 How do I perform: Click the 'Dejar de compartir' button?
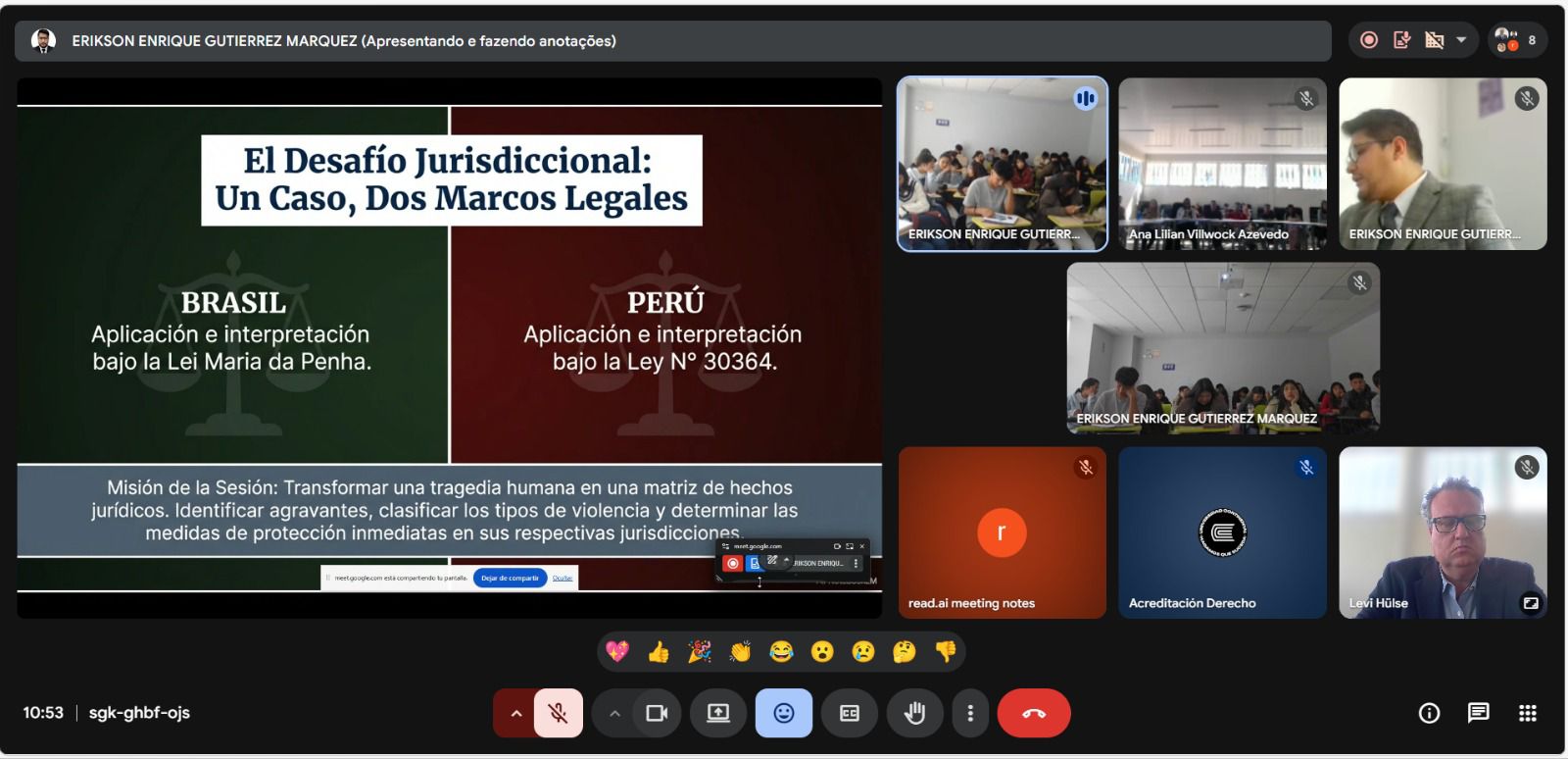click(510, 578)
